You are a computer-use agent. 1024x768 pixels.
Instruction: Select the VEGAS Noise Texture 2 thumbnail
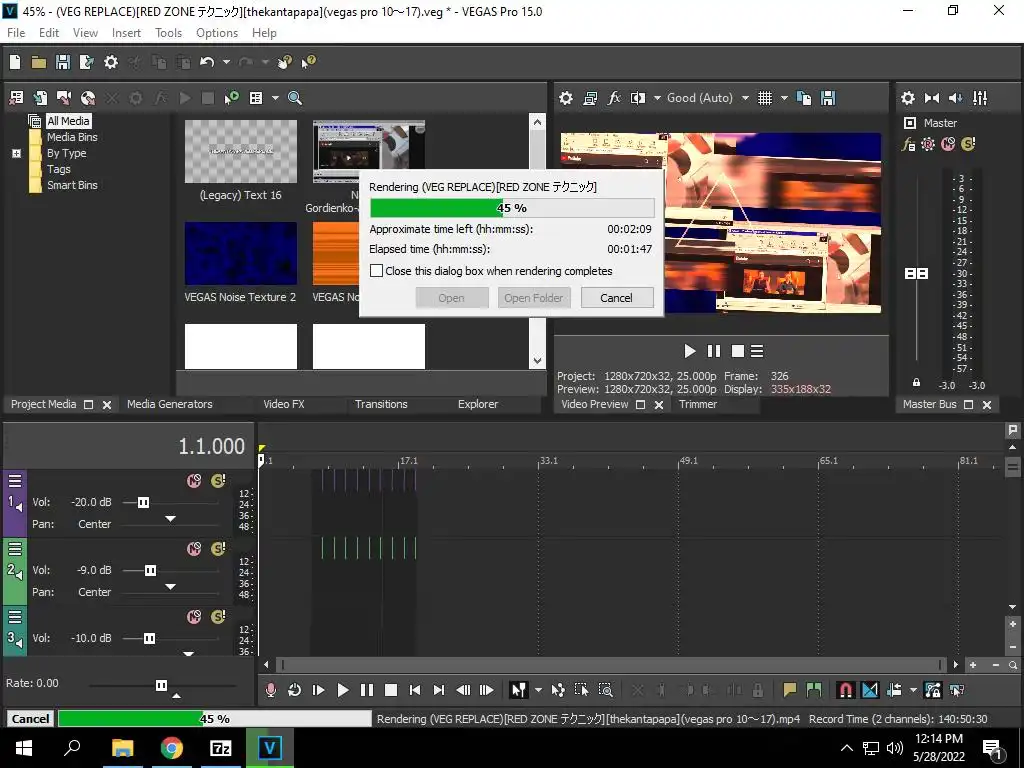tap(240, 253)
